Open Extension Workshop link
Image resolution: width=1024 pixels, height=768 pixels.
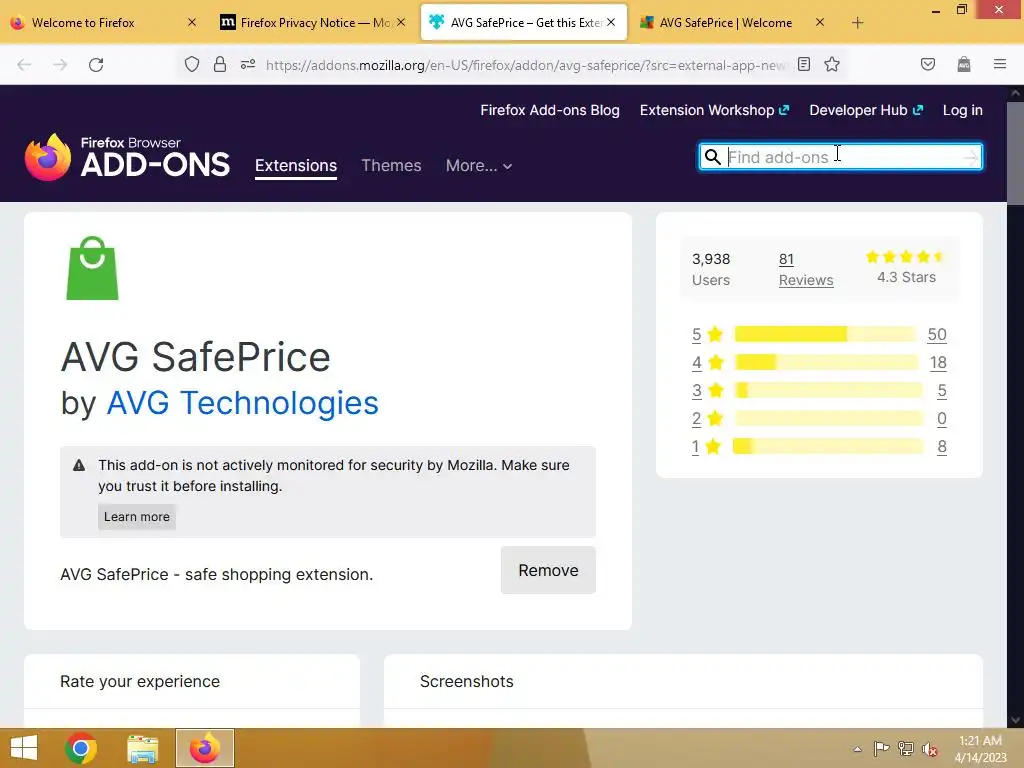[714, 110]
